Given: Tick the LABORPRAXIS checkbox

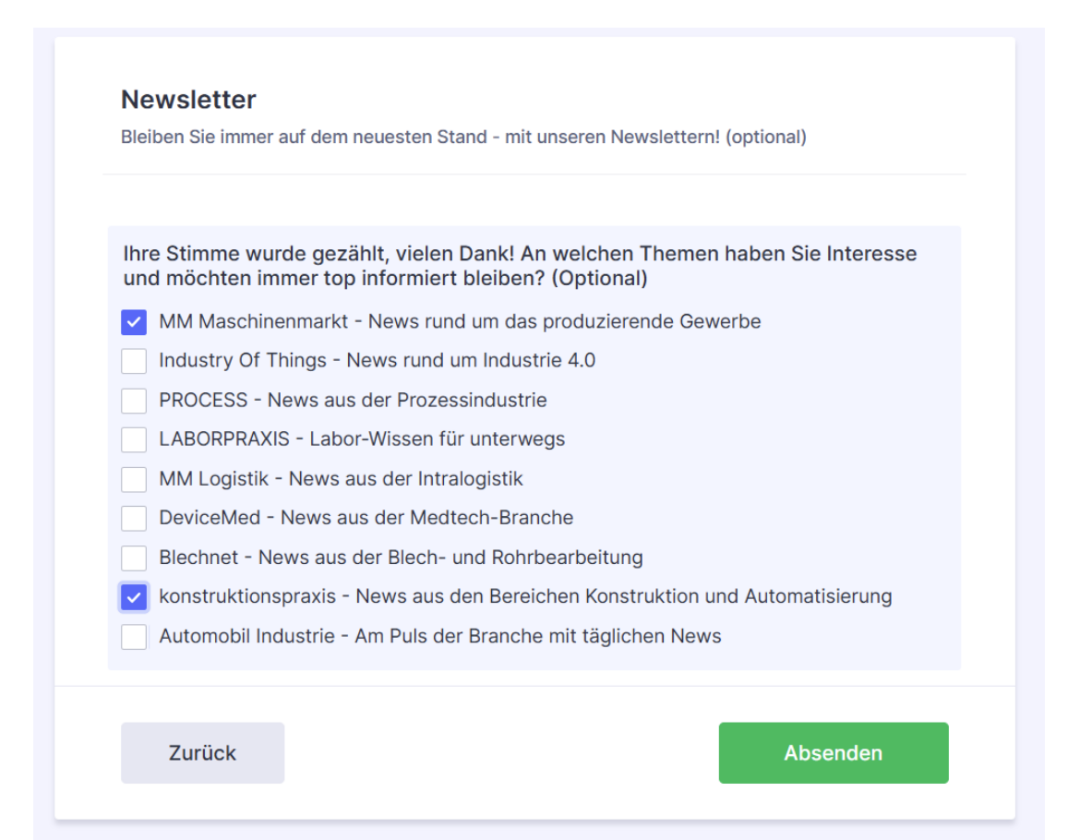Looking at the screenshot, I should [134, 440].
